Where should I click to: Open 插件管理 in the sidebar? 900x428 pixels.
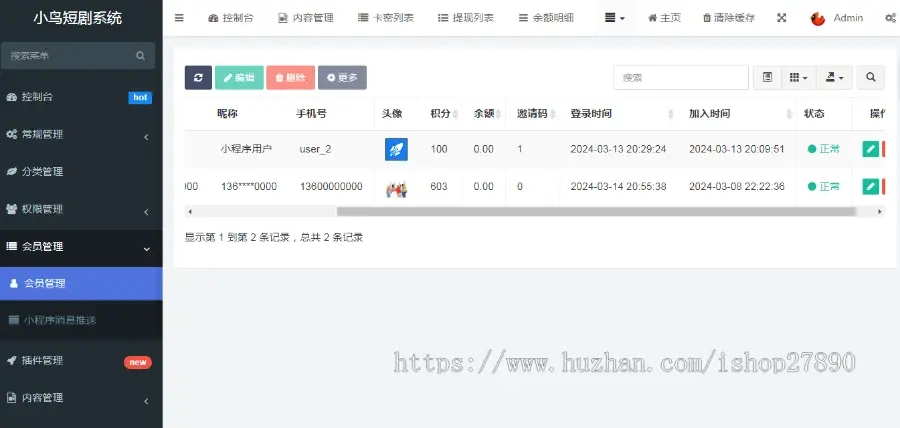(x=81, y=361)
